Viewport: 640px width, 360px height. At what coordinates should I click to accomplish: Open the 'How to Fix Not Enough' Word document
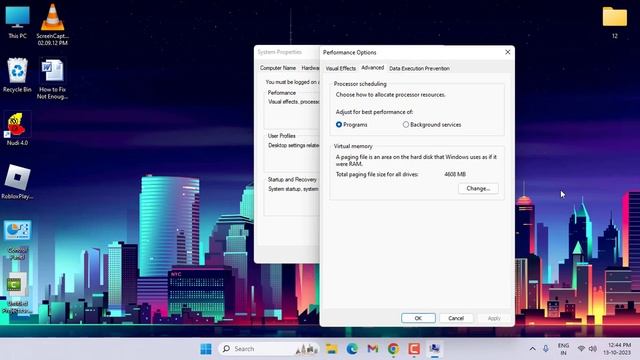point(52,79)
